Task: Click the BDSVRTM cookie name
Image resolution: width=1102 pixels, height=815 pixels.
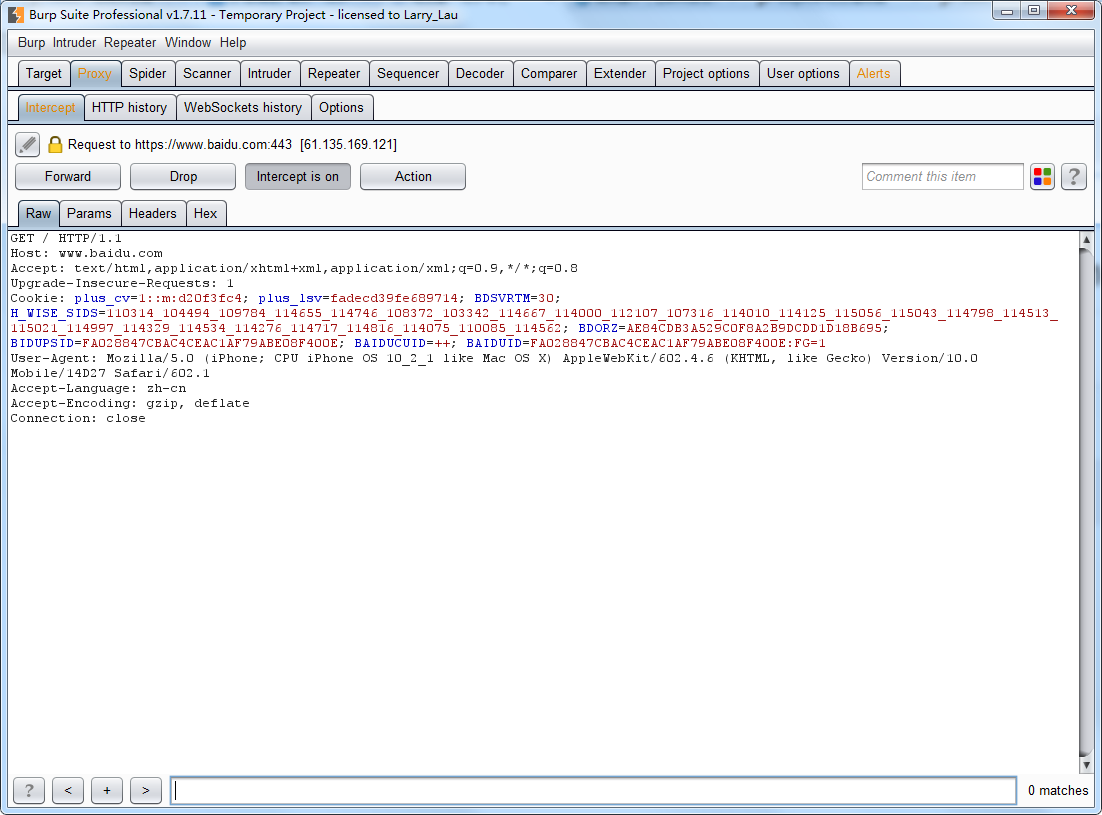Action: [502, 299]
